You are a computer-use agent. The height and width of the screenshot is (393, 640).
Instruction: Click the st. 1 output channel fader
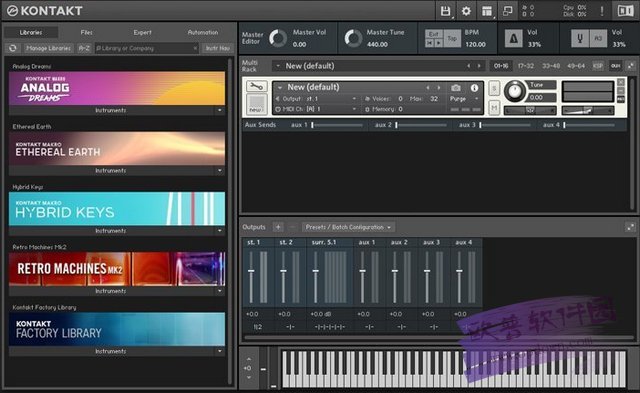(251, 271)
